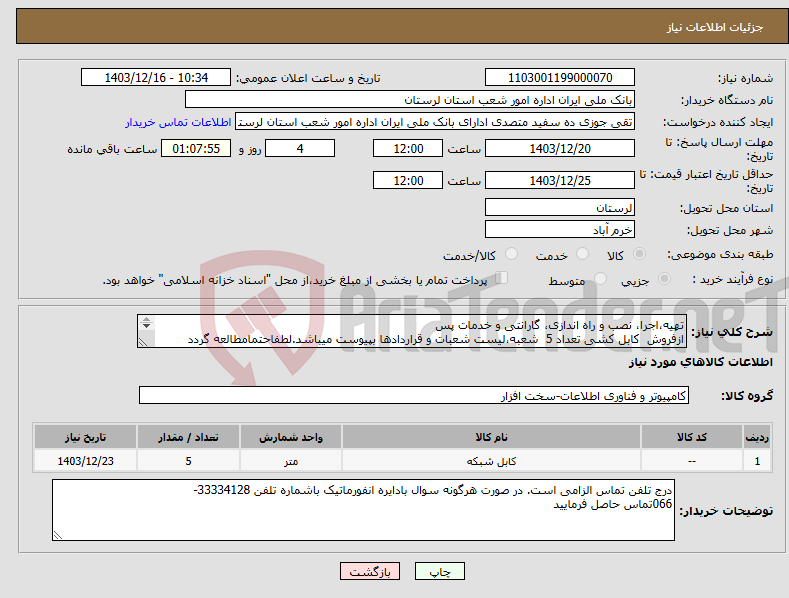
Task: Click the buyer notes resize handle
Action: (x=58, y=535)
